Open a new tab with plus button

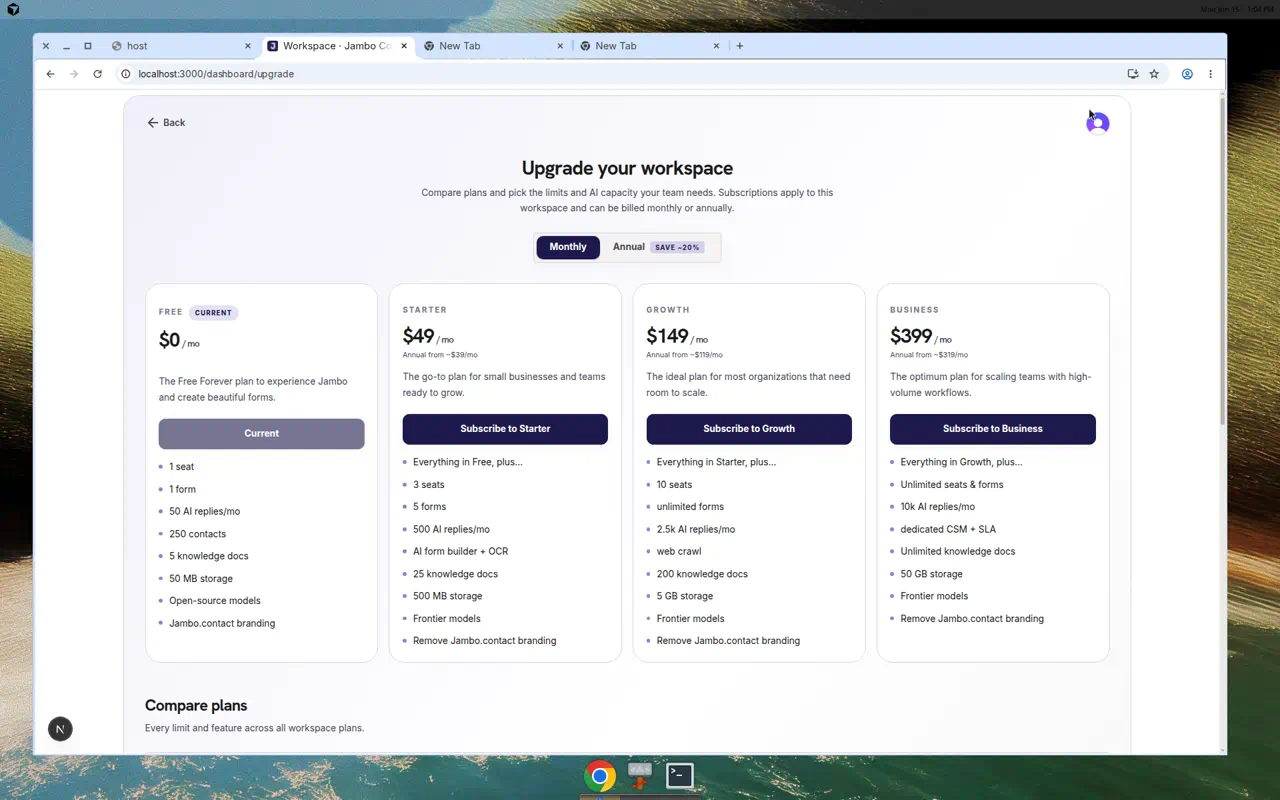pos(740,46)
